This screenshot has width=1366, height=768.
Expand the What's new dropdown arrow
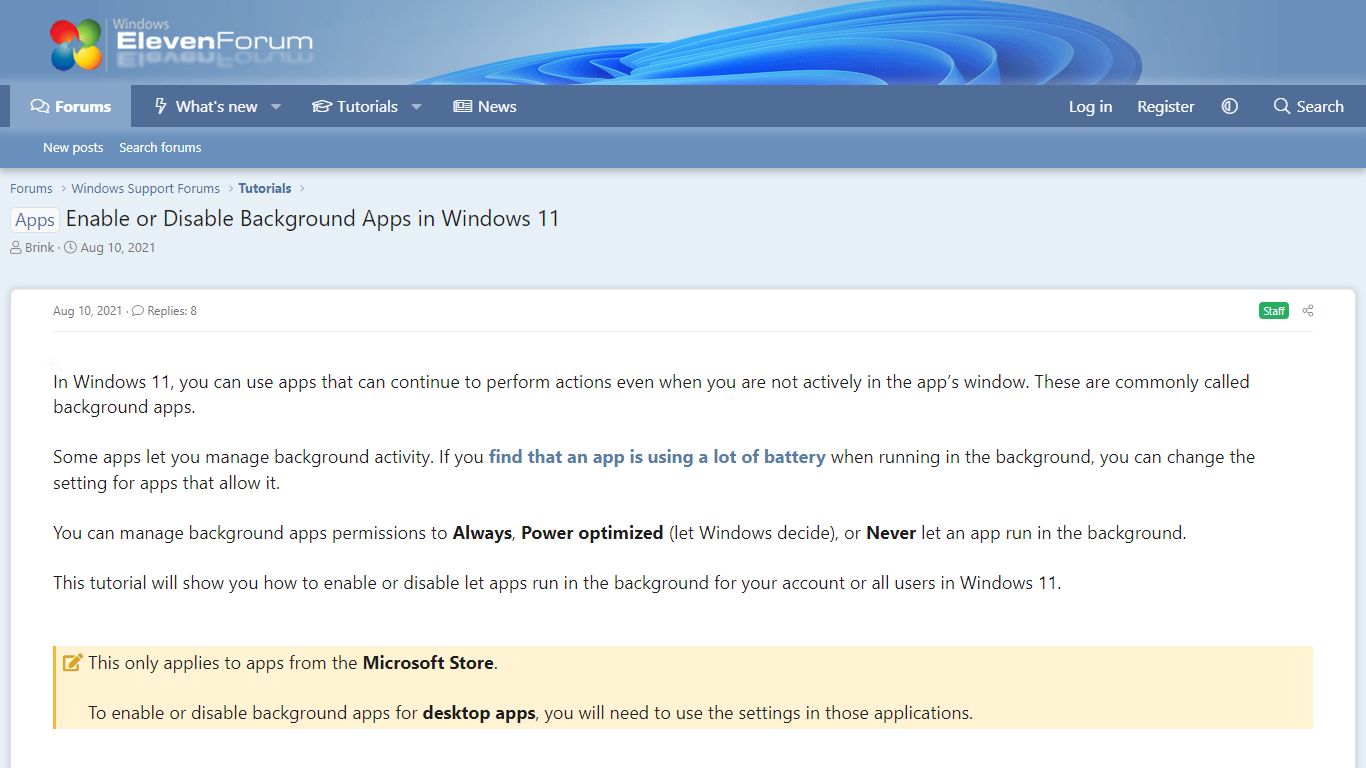[x=276, y=106]
